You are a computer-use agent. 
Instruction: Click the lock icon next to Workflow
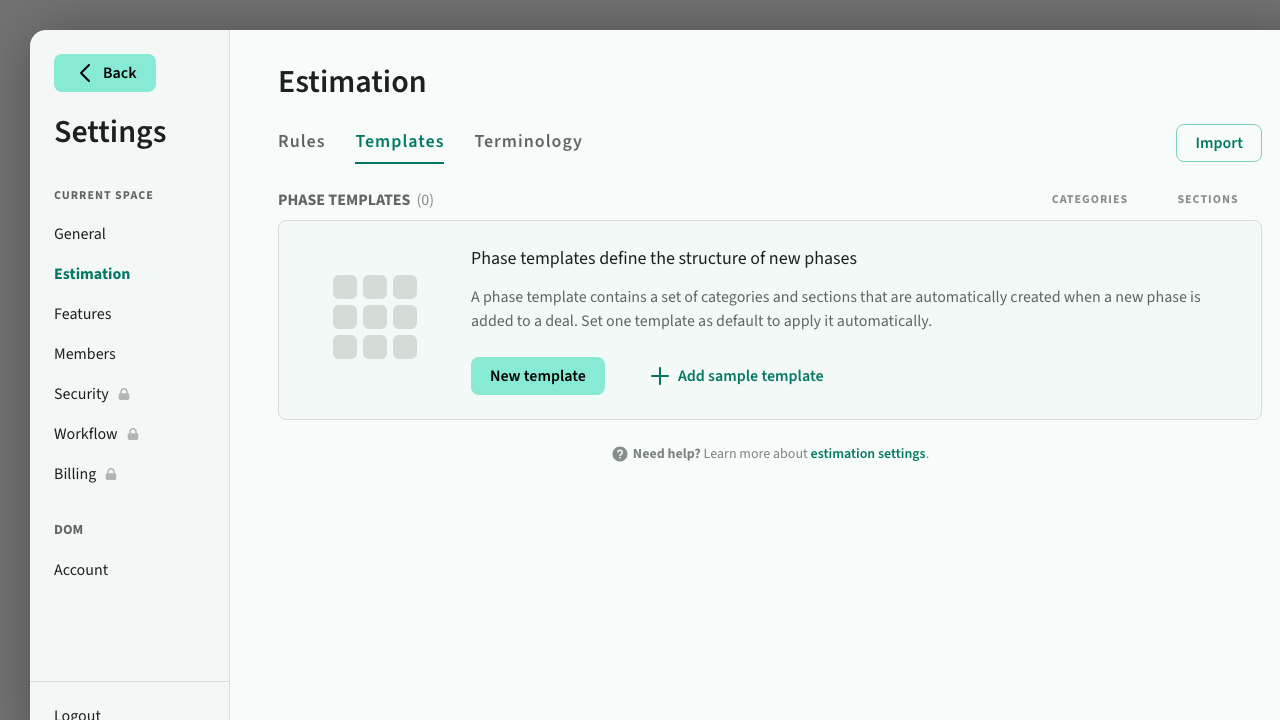(x=133, y=434)
